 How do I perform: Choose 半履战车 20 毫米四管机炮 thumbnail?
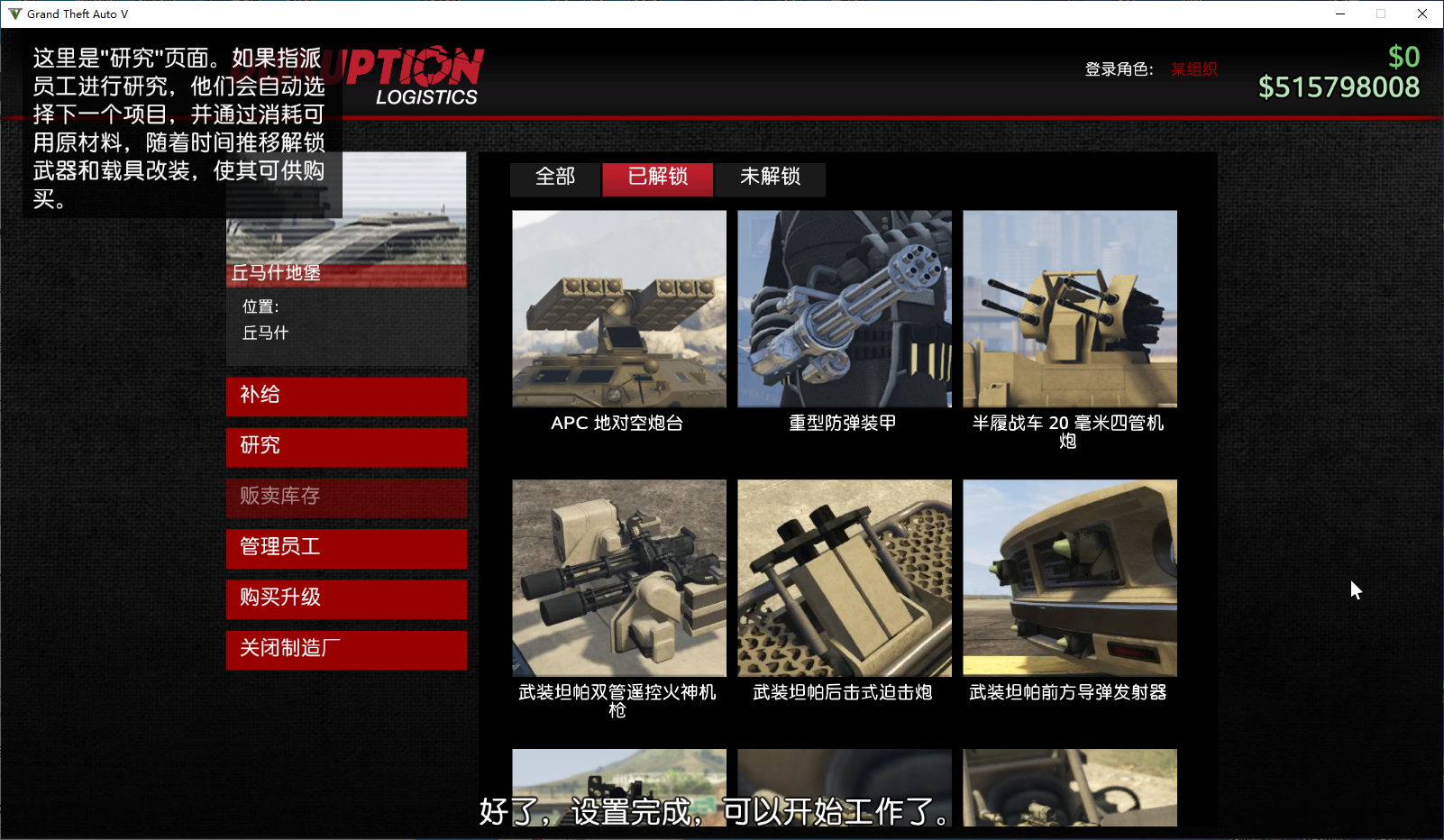(1070, 309)
